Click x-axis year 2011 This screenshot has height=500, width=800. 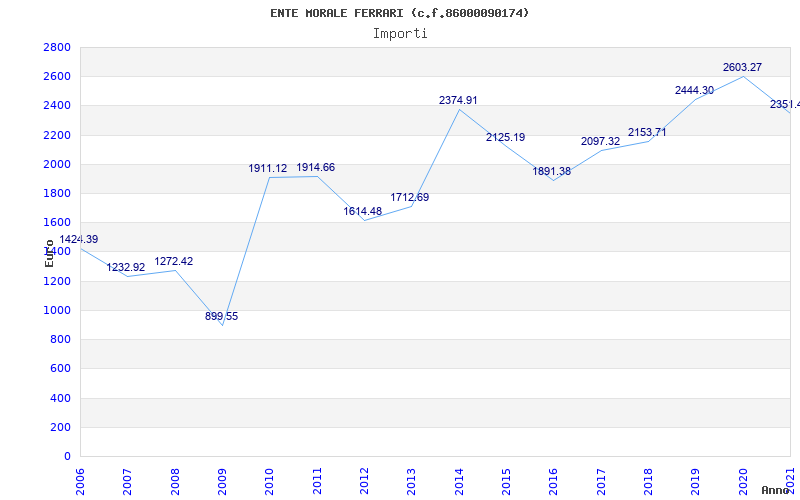coord(317,481)
